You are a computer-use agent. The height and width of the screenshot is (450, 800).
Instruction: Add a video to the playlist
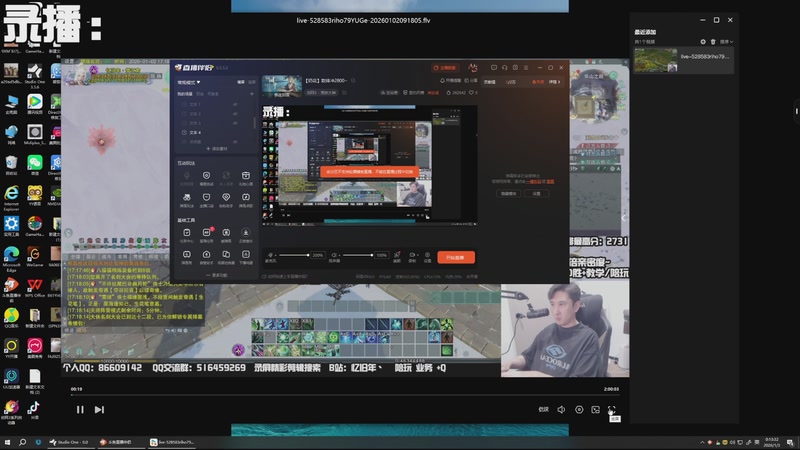[703, 42]
